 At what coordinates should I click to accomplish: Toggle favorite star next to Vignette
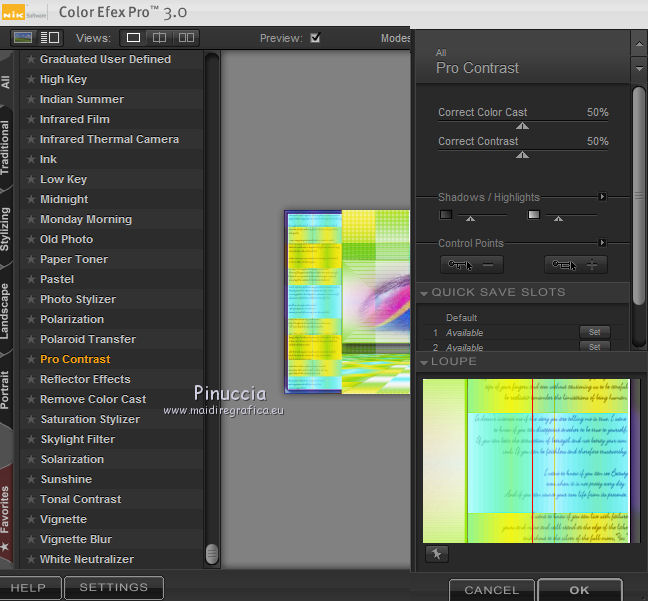30,519
